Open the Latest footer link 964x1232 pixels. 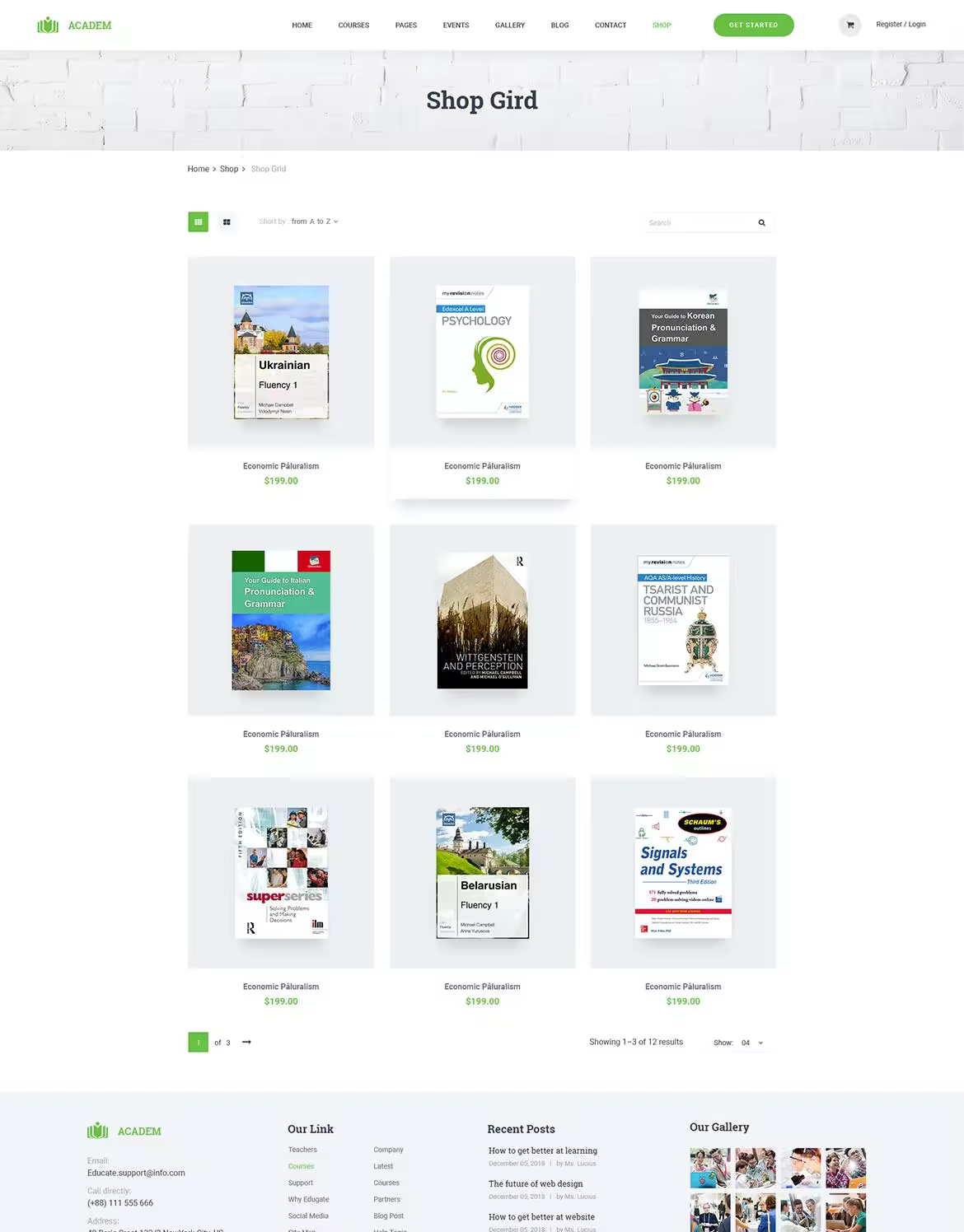[x=383, y=1166]
